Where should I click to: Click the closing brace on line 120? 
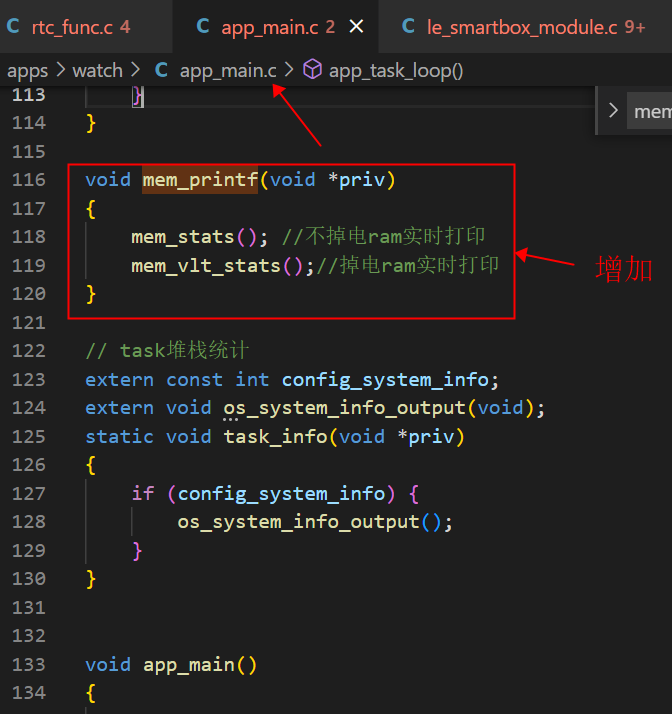pos(91,294)
